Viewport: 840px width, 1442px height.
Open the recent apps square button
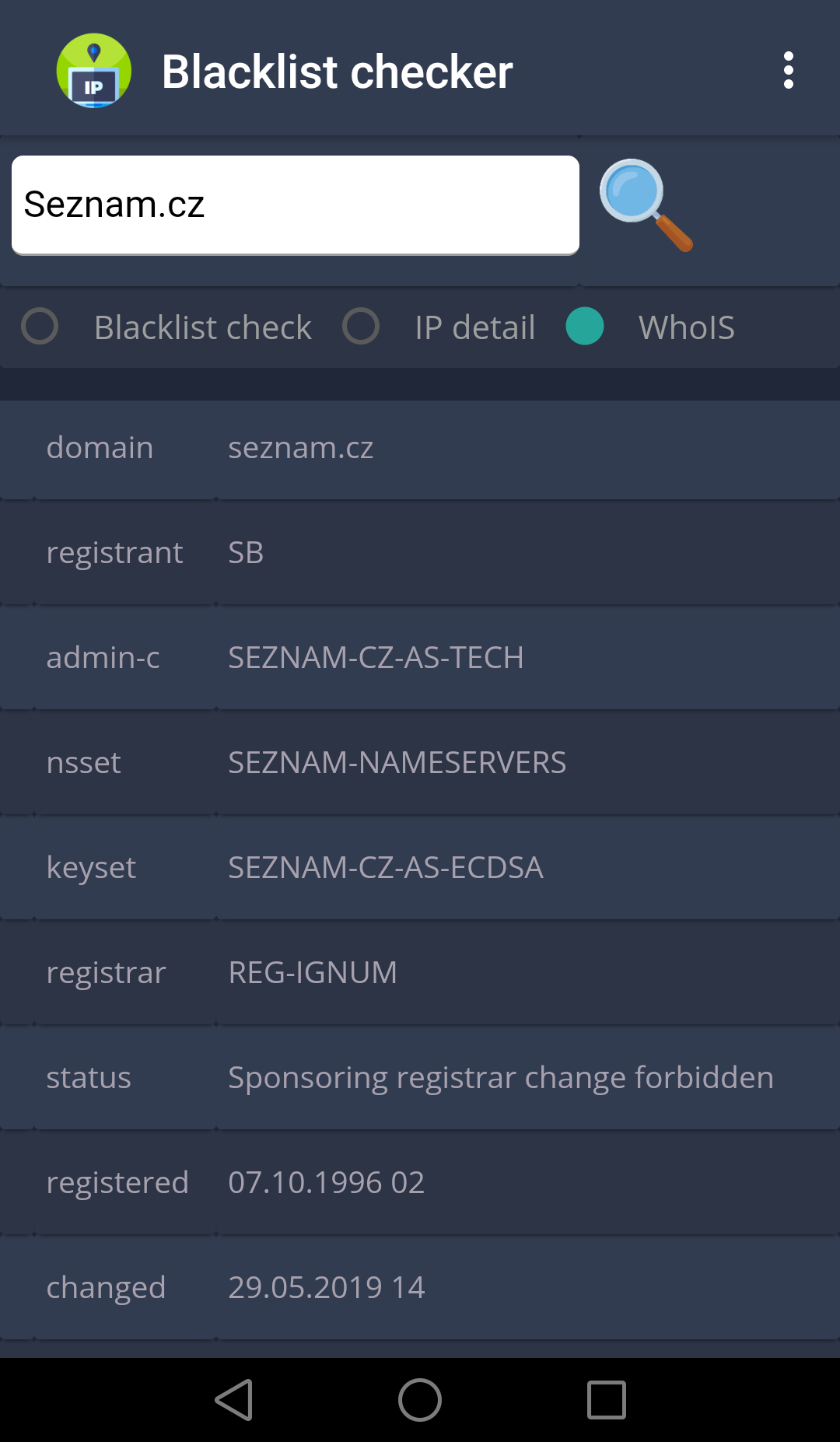point(606,1400)
